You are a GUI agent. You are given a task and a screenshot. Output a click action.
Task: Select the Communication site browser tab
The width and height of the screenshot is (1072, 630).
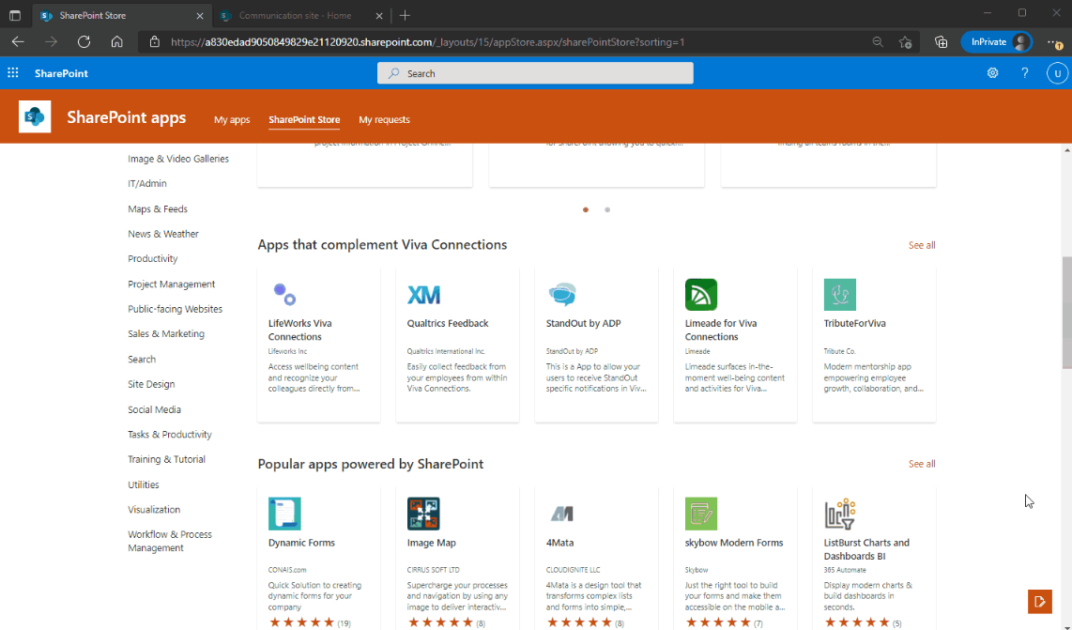(295, 16)
